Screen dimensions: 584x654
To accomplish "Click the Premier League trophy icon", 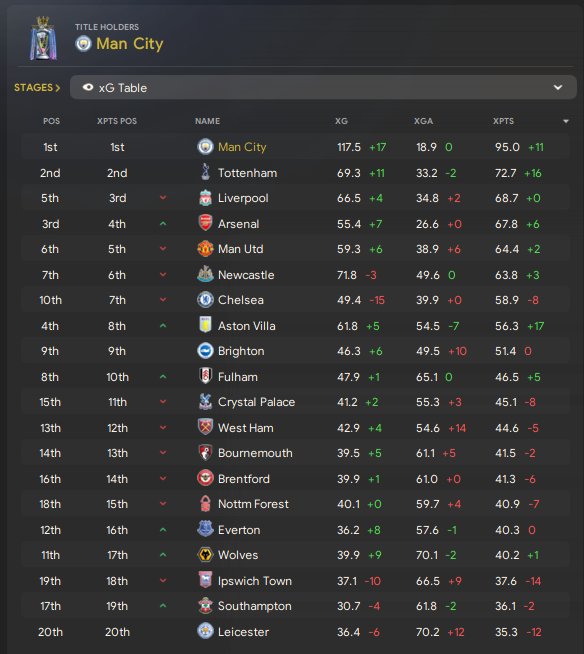I will click(43, 39).
